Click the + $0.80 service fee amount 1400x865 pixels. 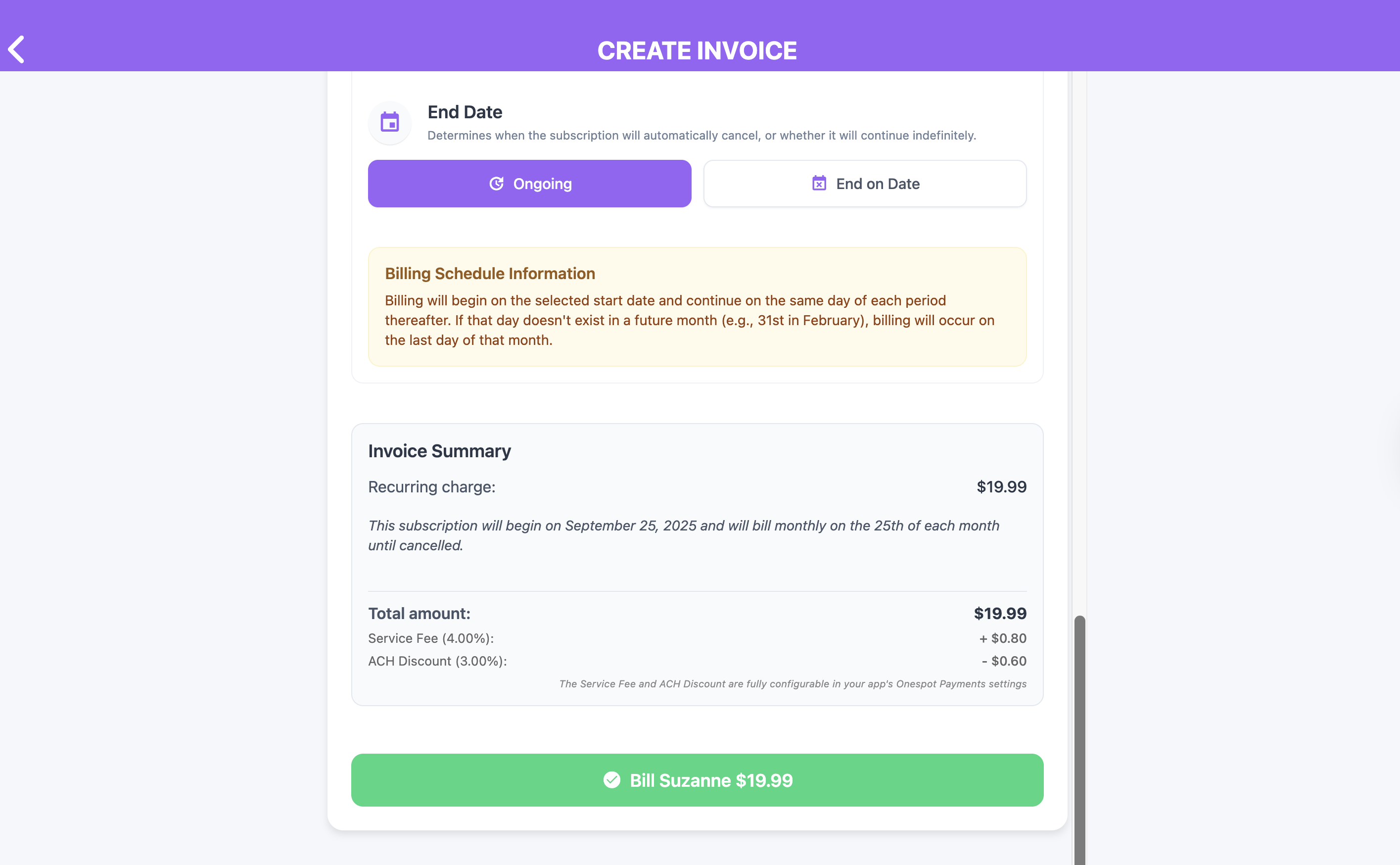[x=1003, y=638]
